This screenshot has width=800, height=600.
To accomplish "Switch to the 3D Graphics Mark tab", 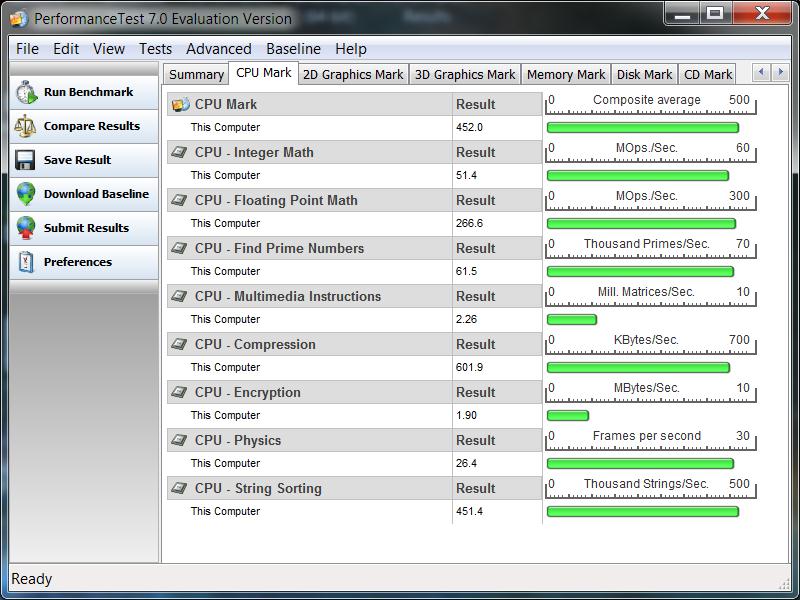I will (x=465, y=74).
